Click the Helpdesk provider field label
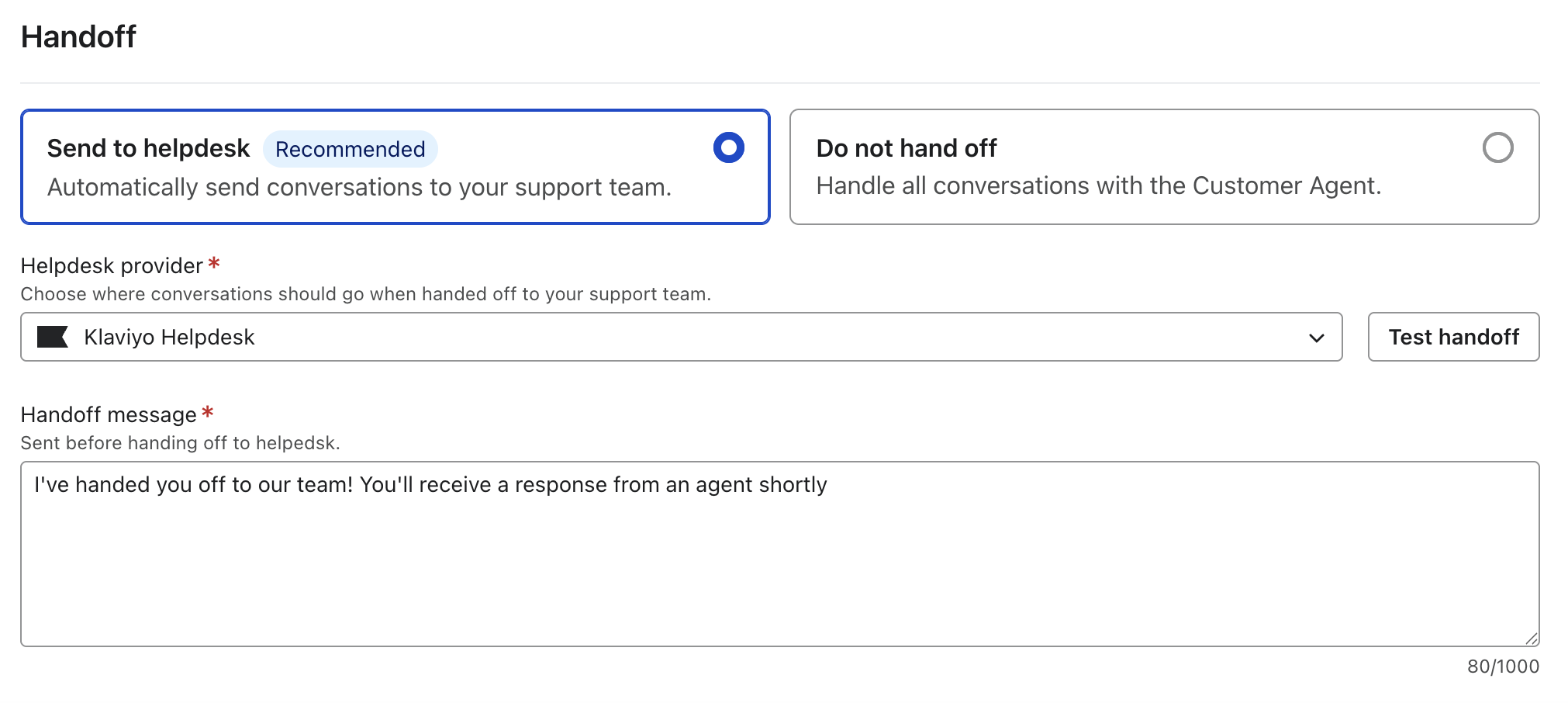Image resolution: width=1568 pixels, height=703 pixels. coord(112,265)
